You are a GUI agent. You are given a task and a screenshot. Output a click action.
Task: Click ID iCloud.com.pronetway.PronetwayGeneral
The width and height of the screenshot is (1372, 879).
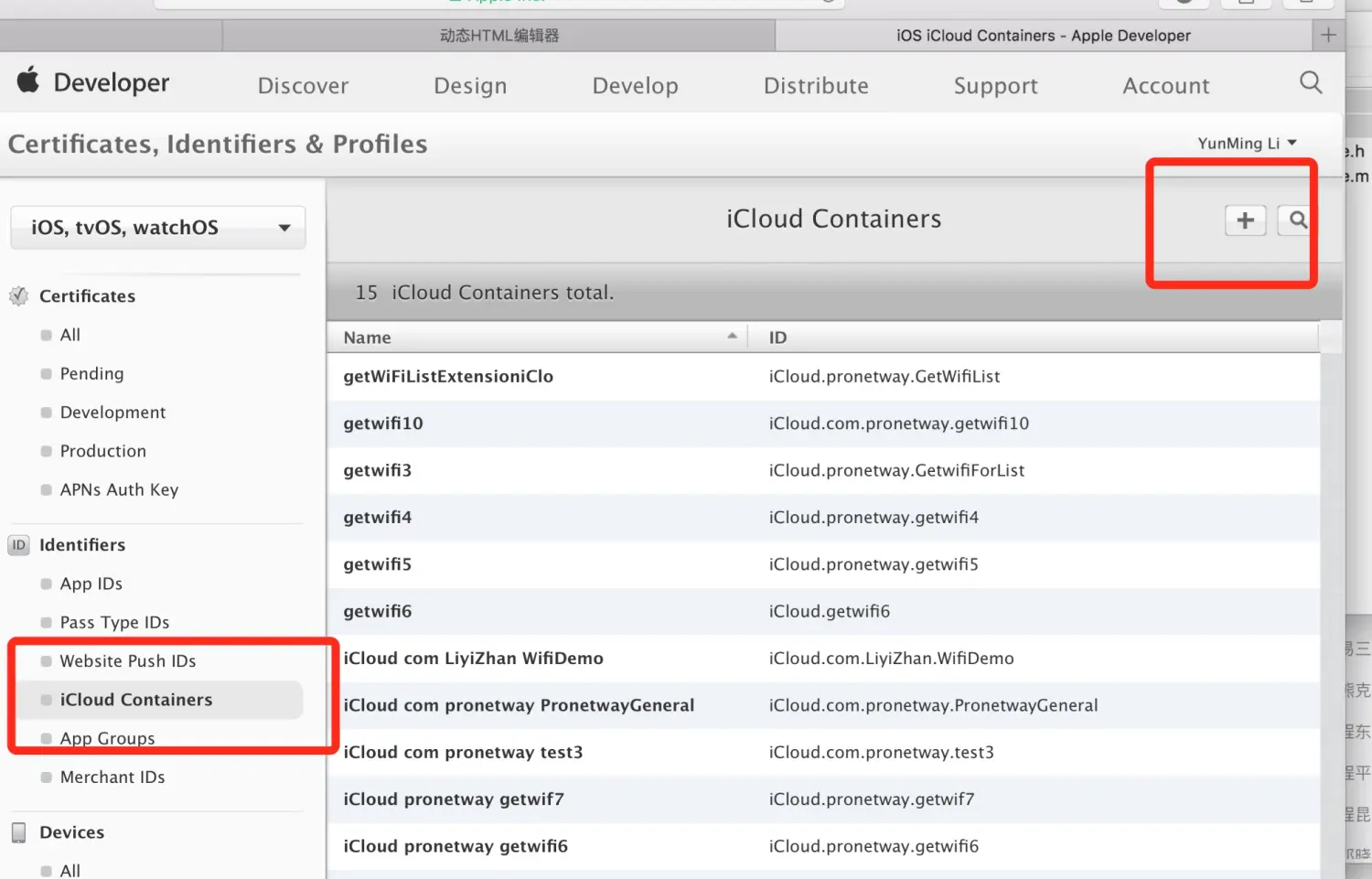pyautogui.click(x=933, y=705)
